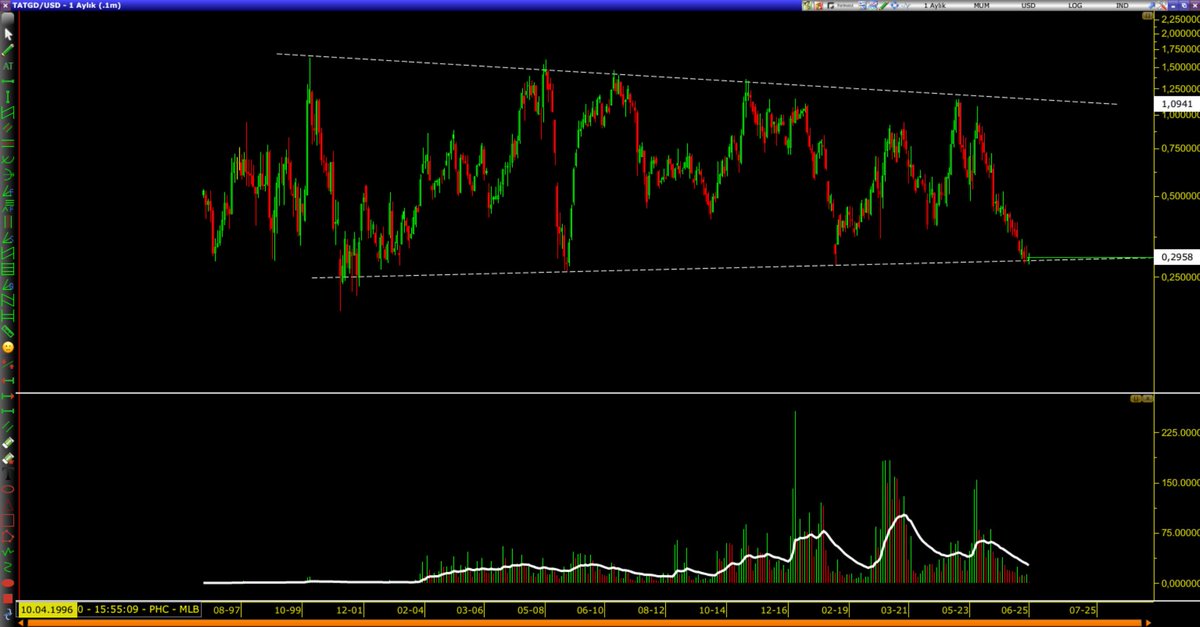This screenshot has width=1200, height=627.
Task: Open the Formasyon dropdown
Action: (x=845, y=6)
